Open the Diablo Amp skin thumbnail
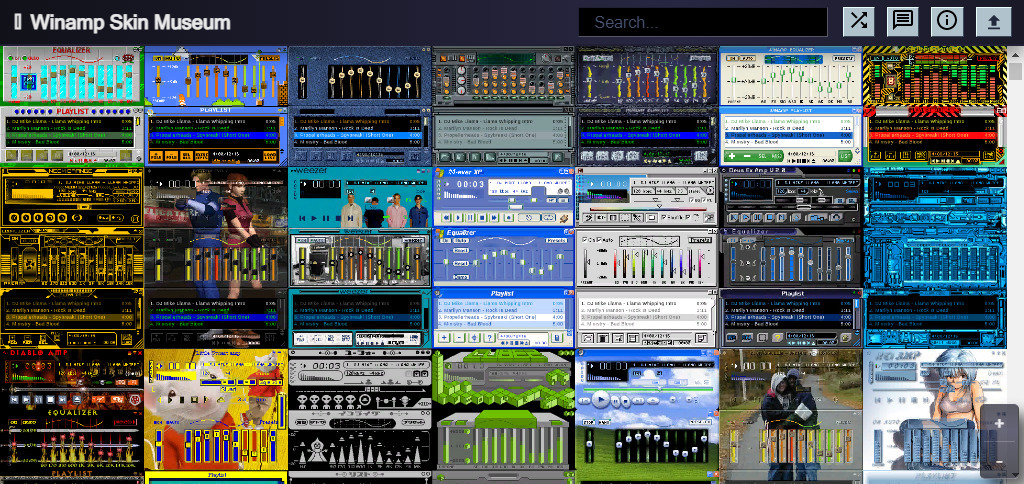This screenshot has height=484, width=1024. click(x=72, y=416)
